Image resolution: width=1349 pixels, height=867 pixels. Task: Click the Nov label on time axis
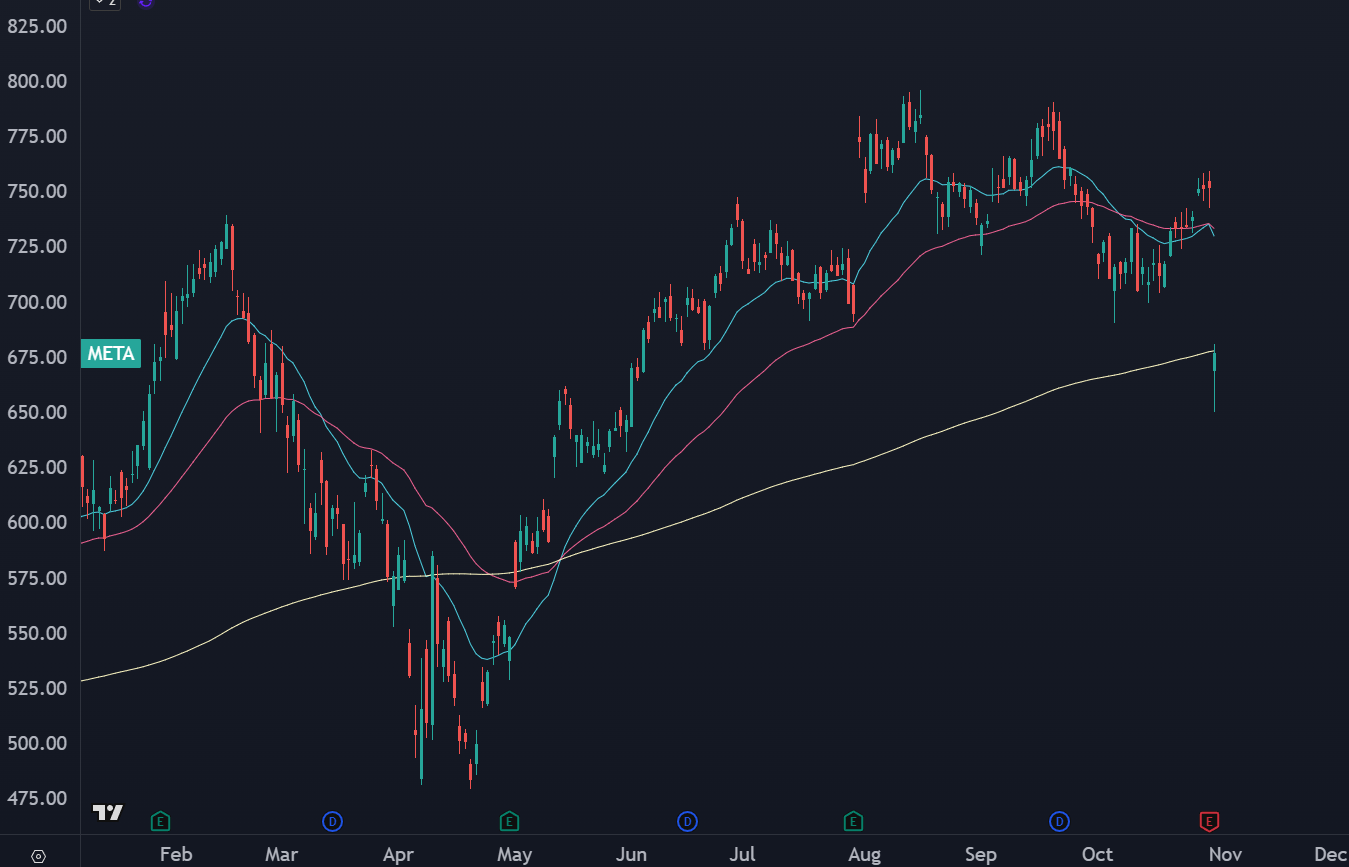click(1225, 854)
